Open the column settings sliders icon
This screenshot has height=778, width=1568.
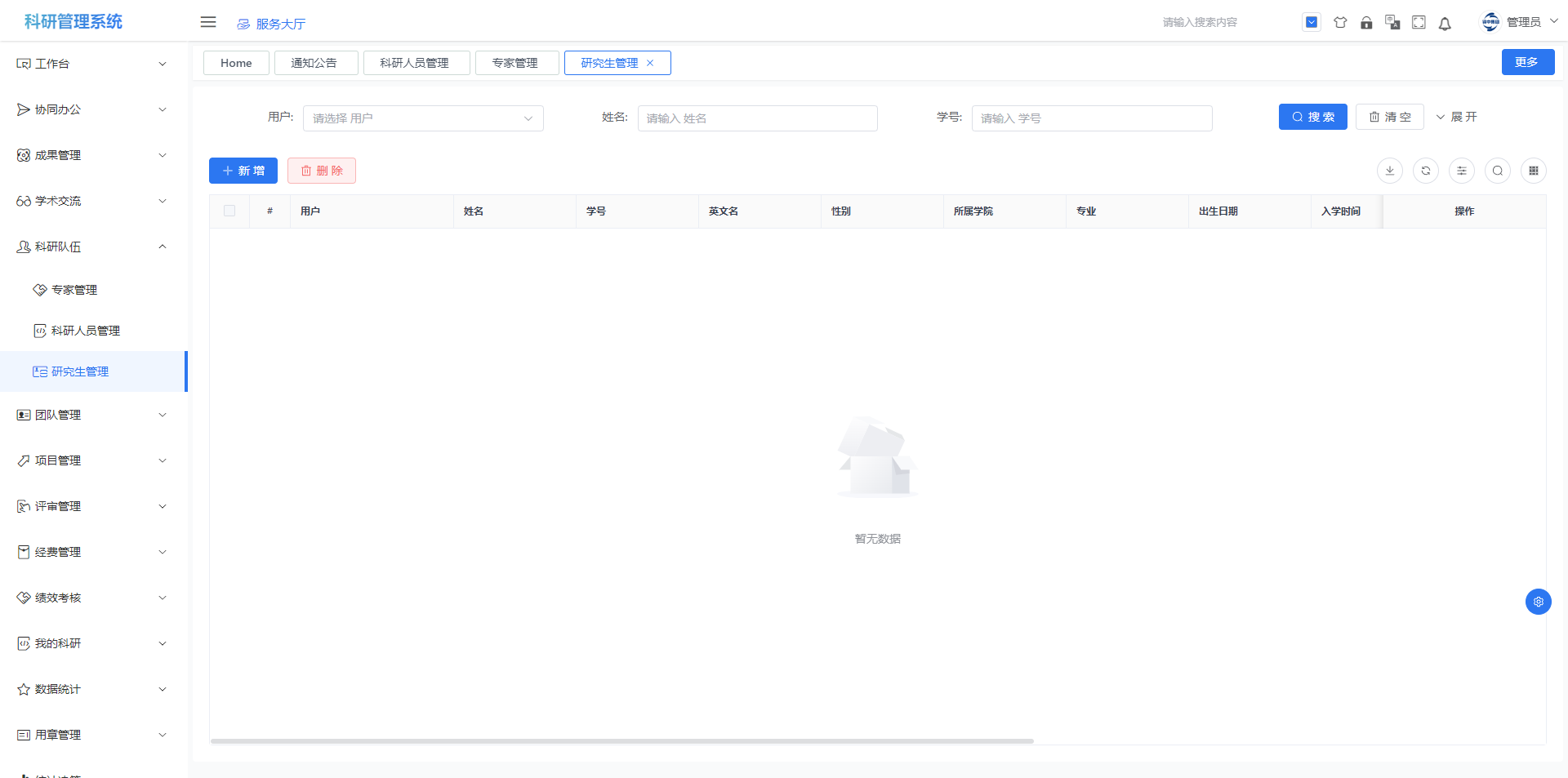(1462, 171)
